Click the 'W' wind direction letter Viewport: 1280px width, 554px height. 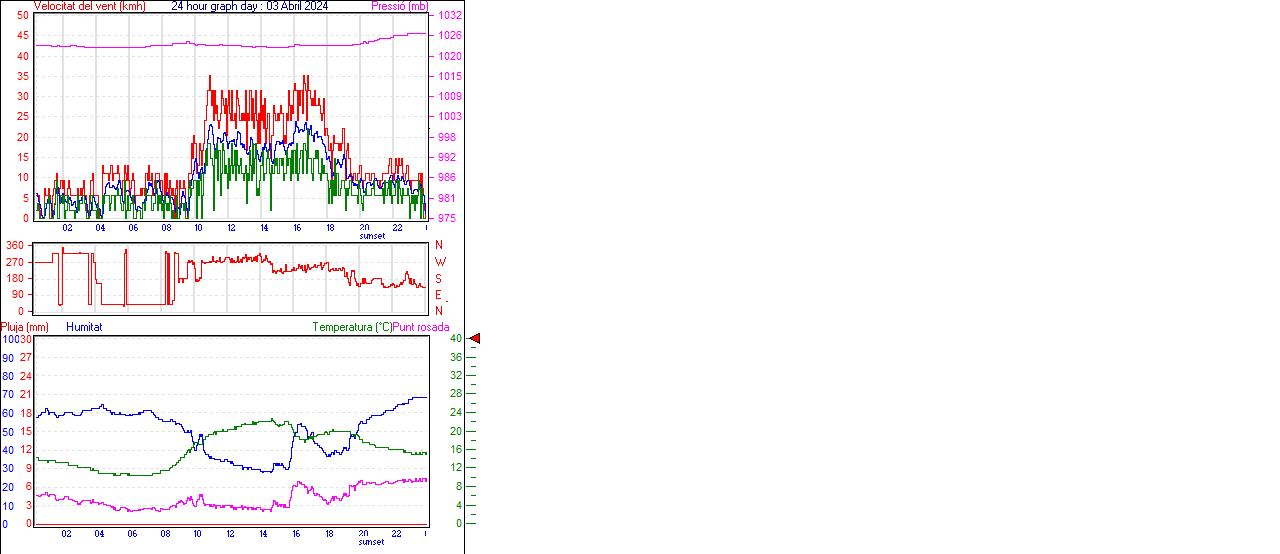(439, 262)
